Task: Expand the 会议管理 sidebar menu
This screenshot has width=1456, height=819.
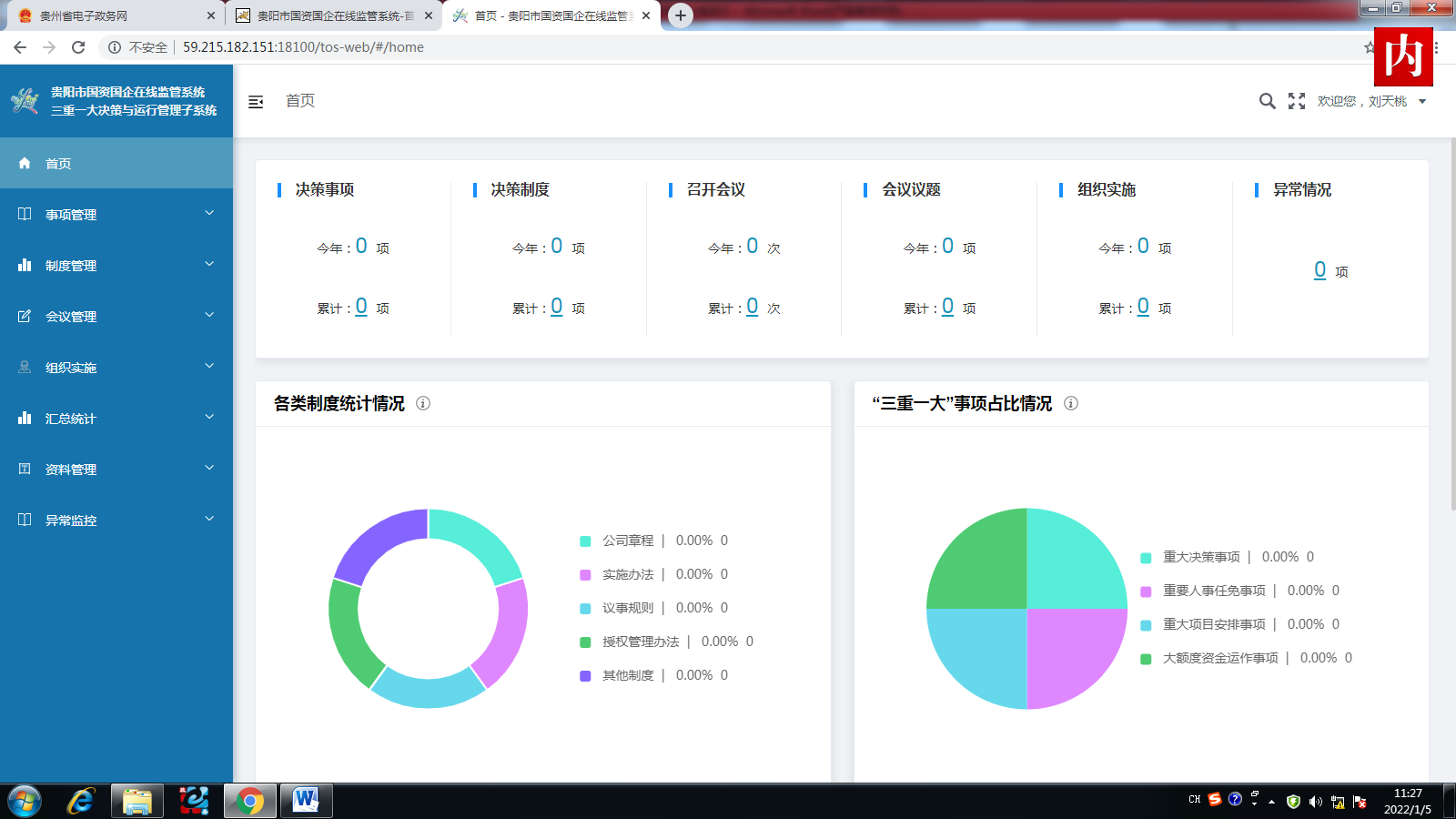Action: [x=116, y=317]
